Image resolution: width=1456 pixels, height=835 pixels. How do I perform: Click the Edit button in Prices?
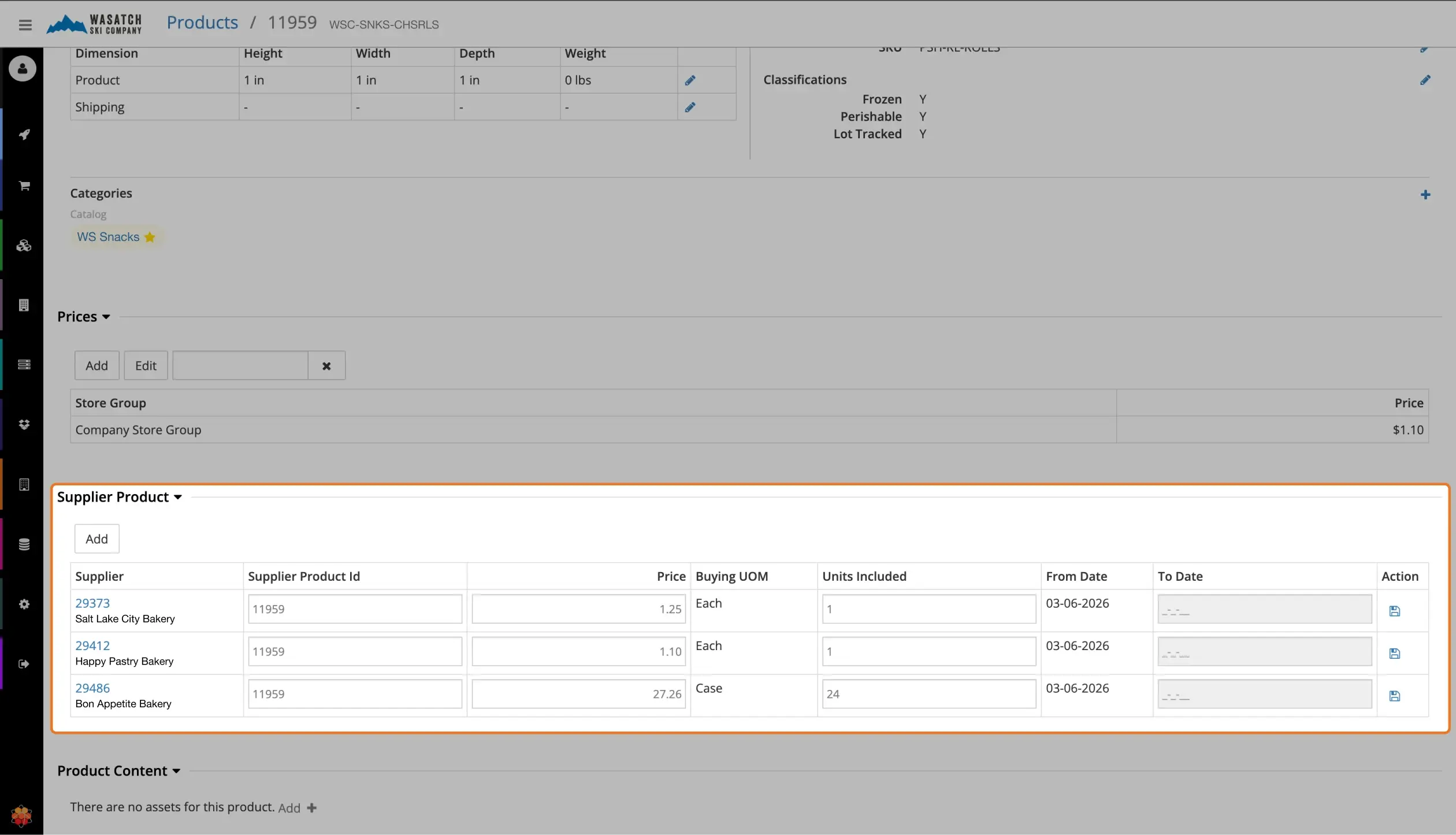click(146, 366)
